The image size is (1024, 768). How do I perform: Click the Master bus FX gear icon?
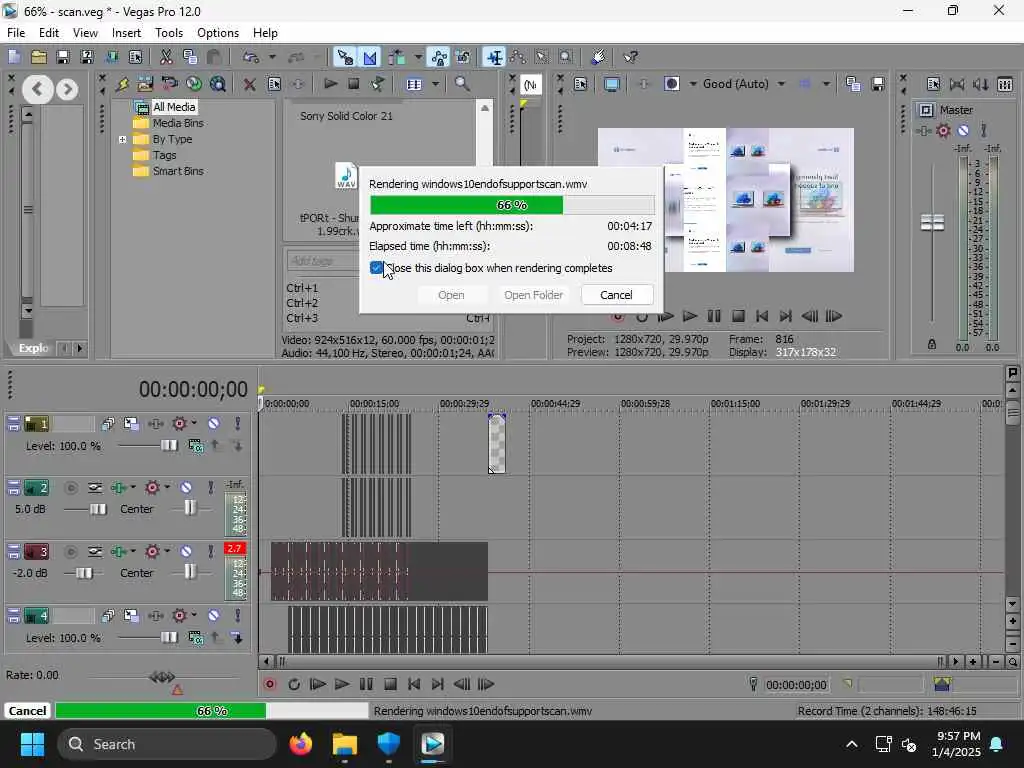click(943, 131)
